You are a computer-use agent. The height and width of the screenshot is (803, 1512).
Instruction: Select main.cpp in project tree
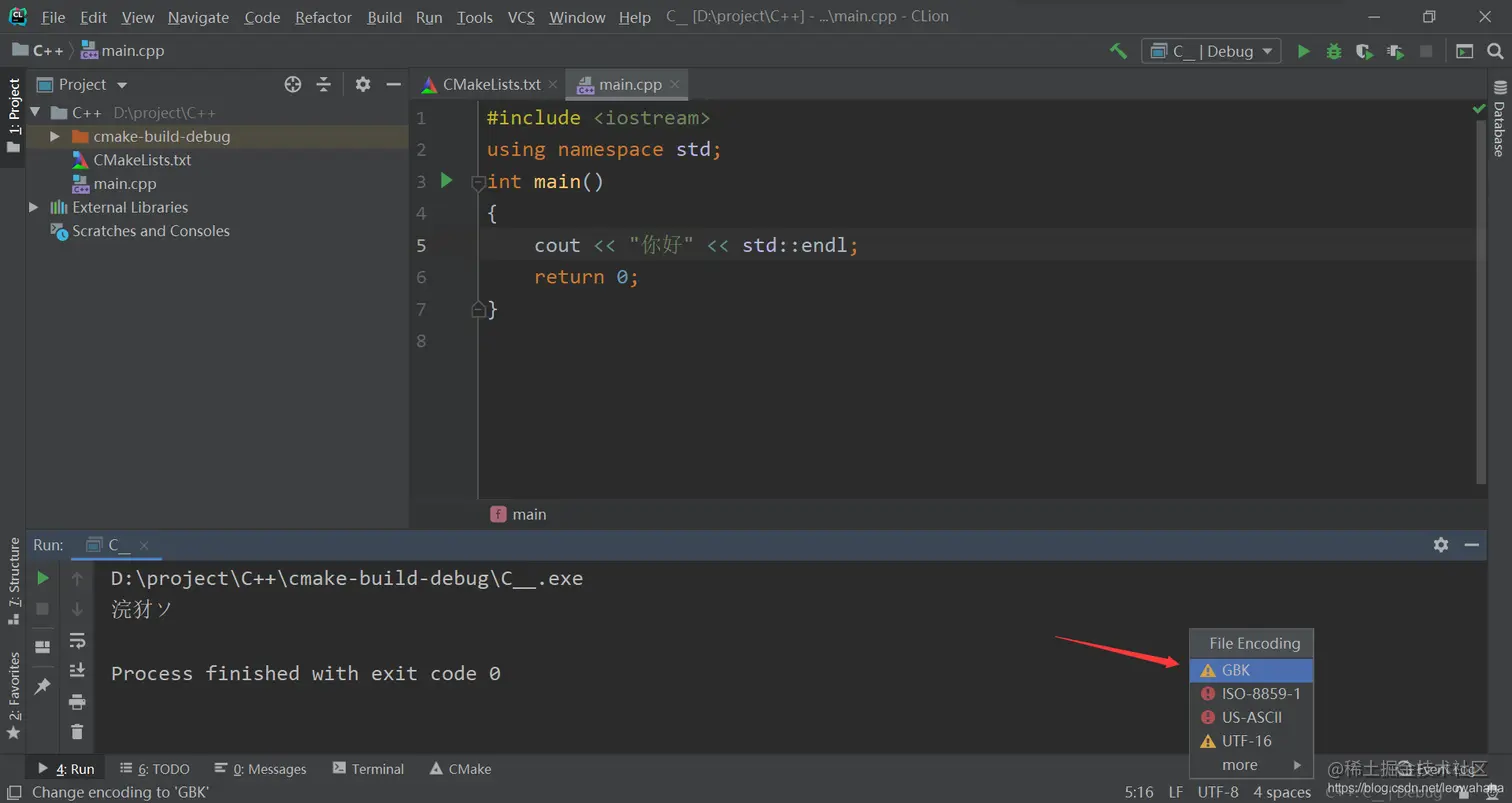point(124,184)
